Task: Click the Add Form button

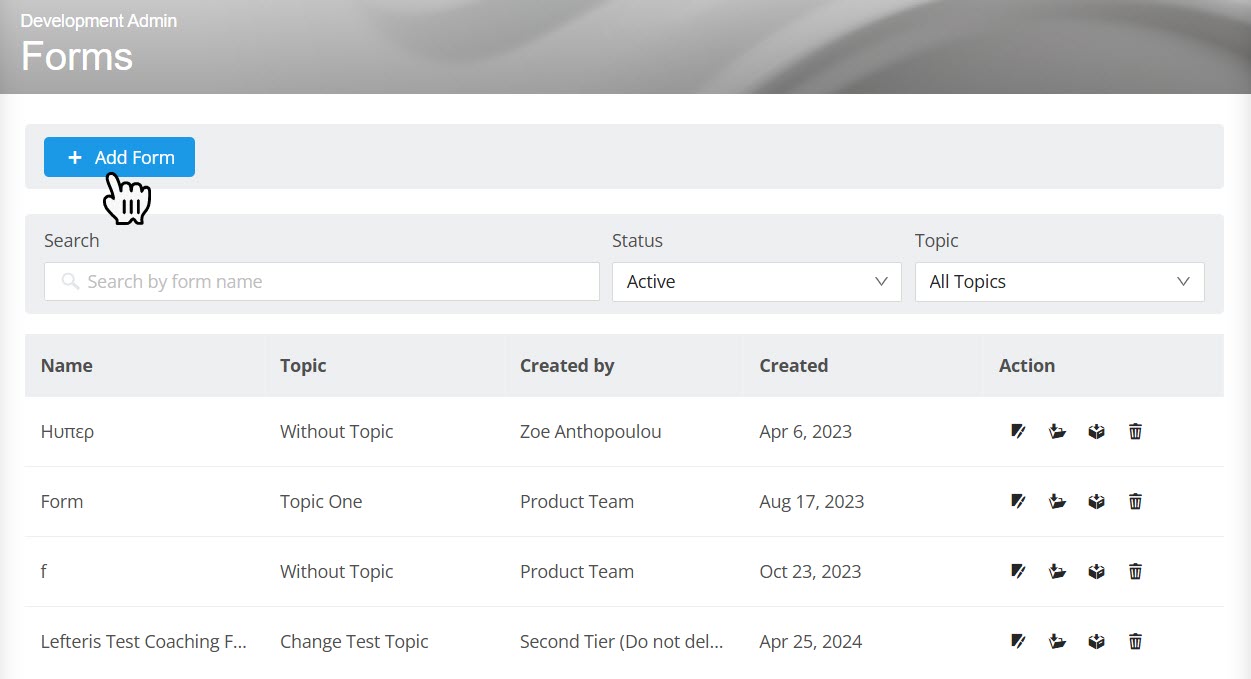Action: (x=119, y=157)
